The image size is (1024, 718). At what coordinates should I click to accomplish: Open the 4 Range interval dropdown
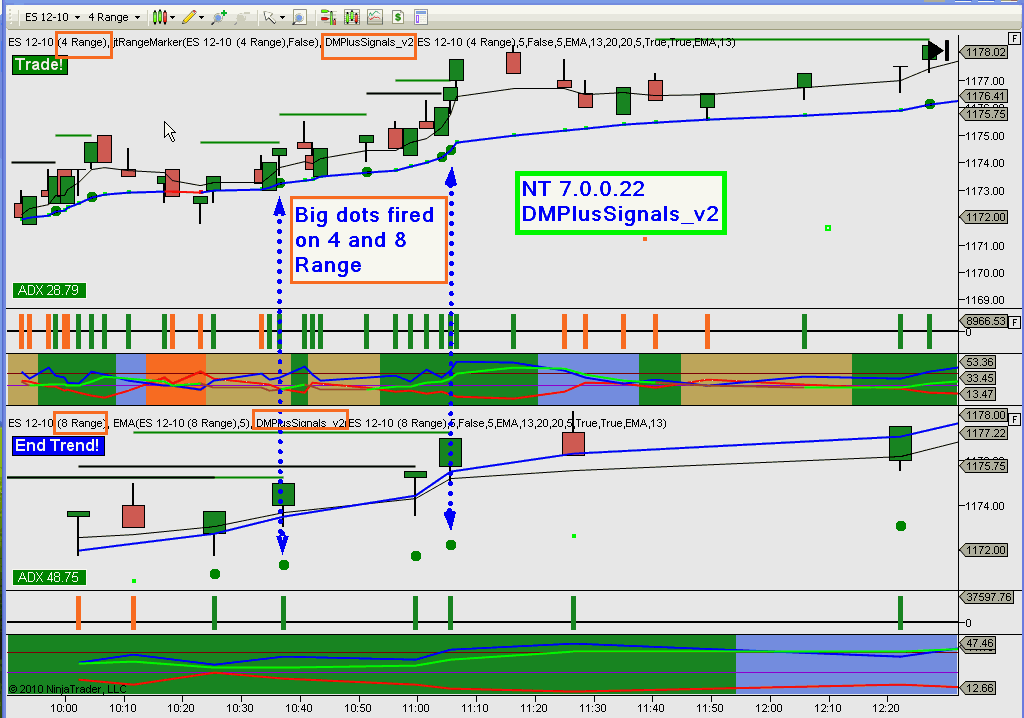coord(114,17)
